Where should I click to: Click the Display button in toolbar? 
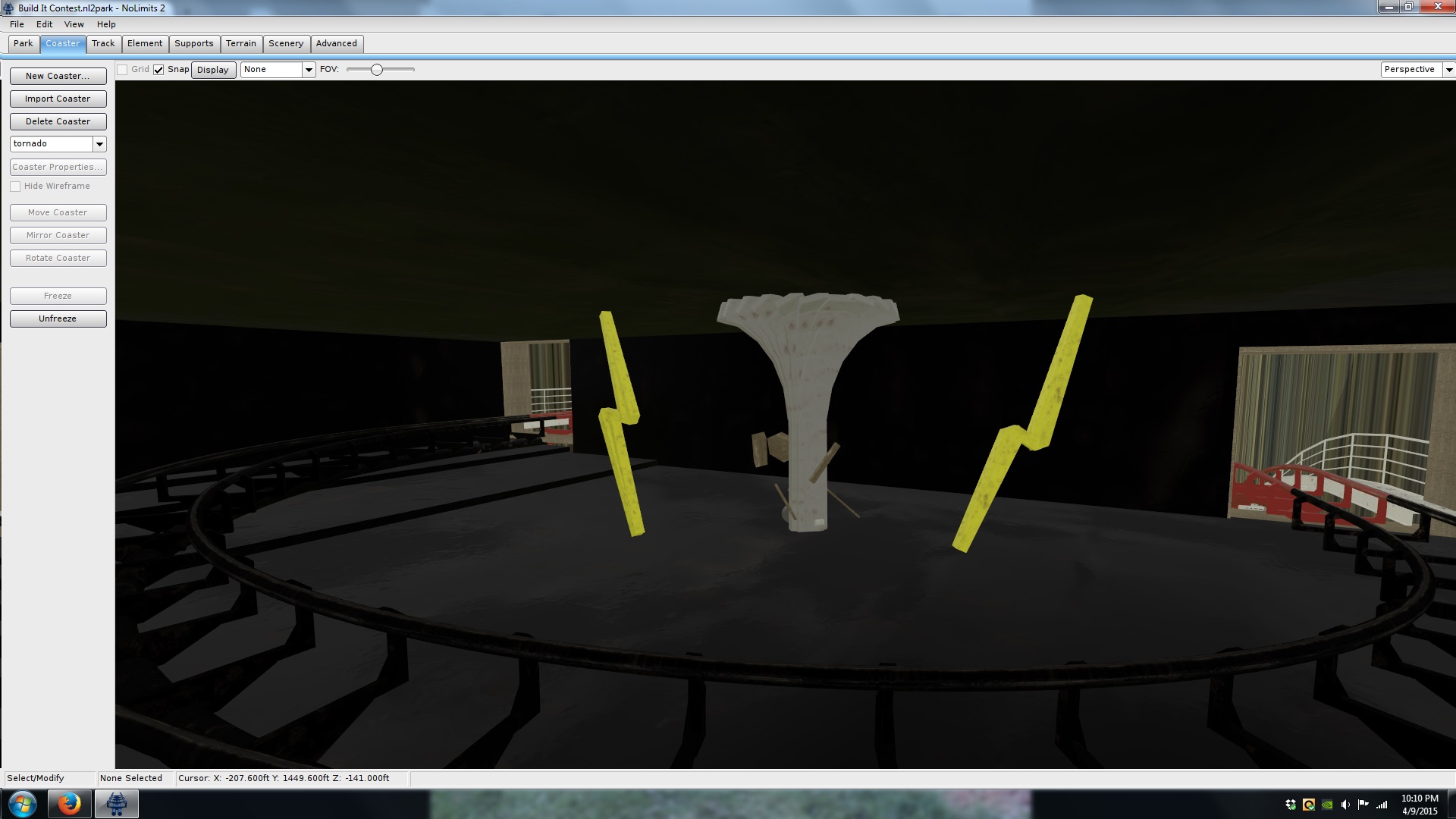(213, 70)
